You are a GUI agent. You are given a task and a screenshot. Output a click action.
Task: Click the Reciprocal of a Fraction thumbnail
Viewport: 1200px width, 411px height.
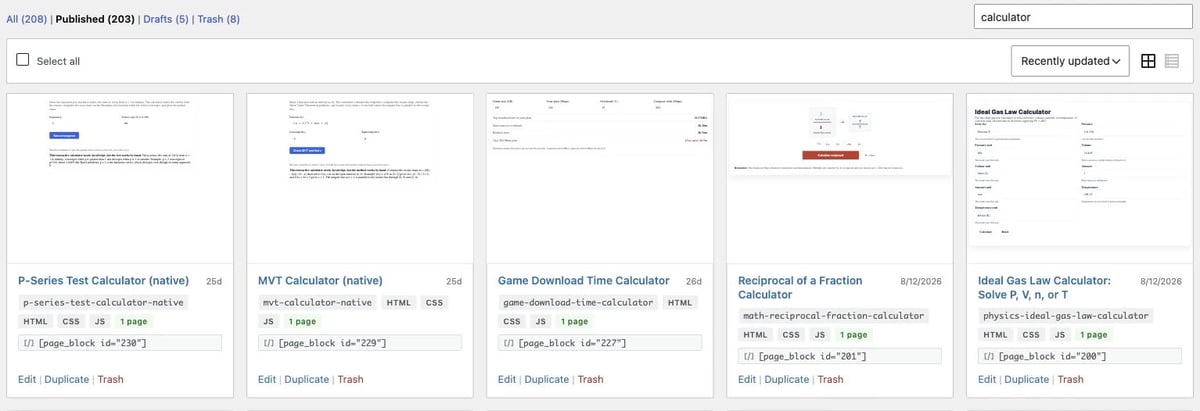[841, 177]
